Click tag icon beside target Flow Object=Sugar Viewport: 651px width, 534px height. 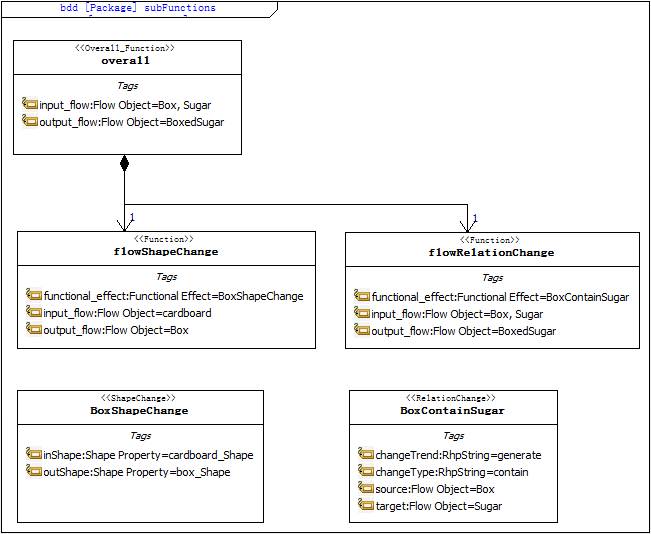[366, 505]
